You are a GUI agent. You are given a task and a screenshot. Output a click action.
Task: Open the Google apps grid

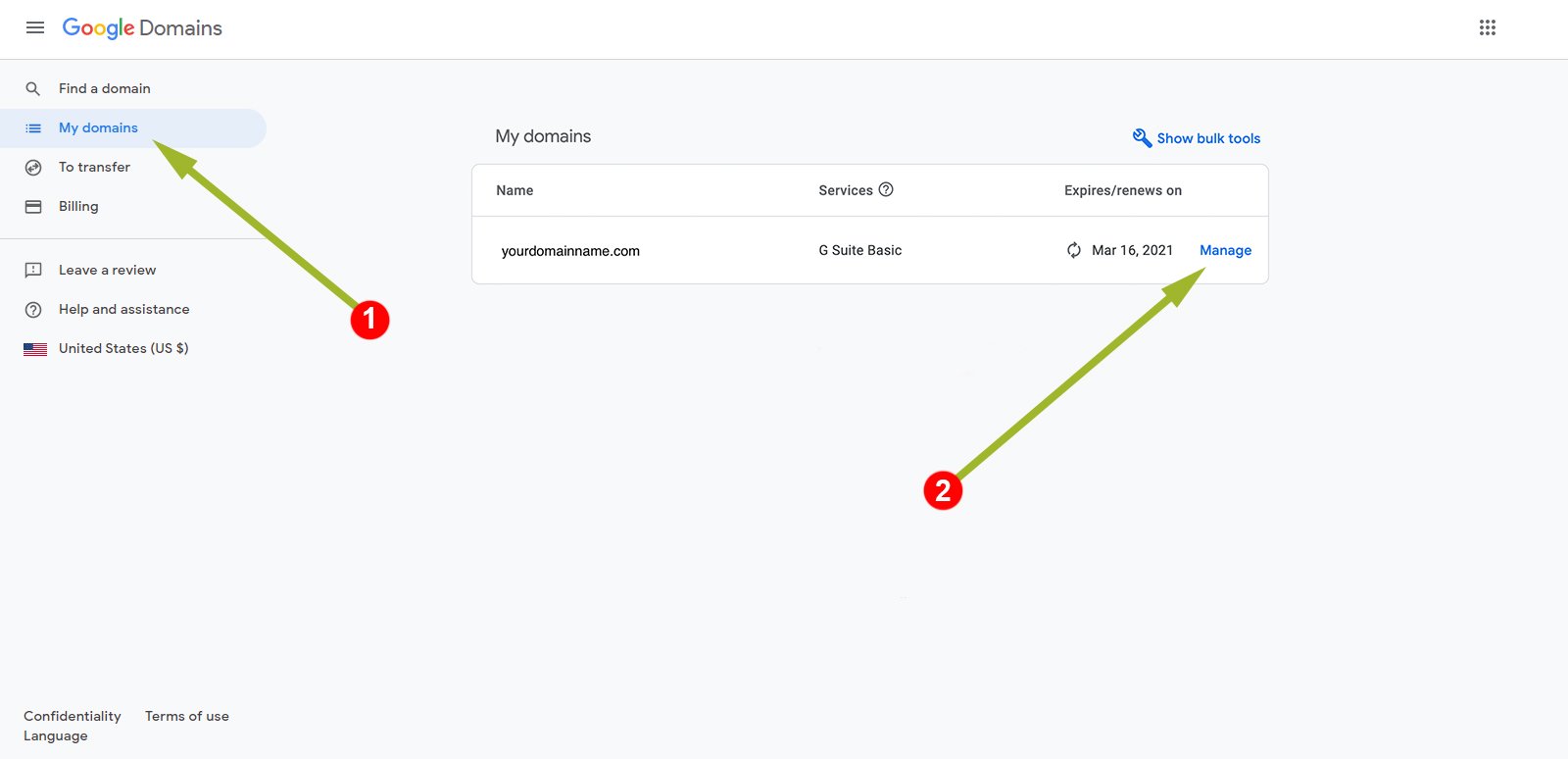(x=1487, y=27)
